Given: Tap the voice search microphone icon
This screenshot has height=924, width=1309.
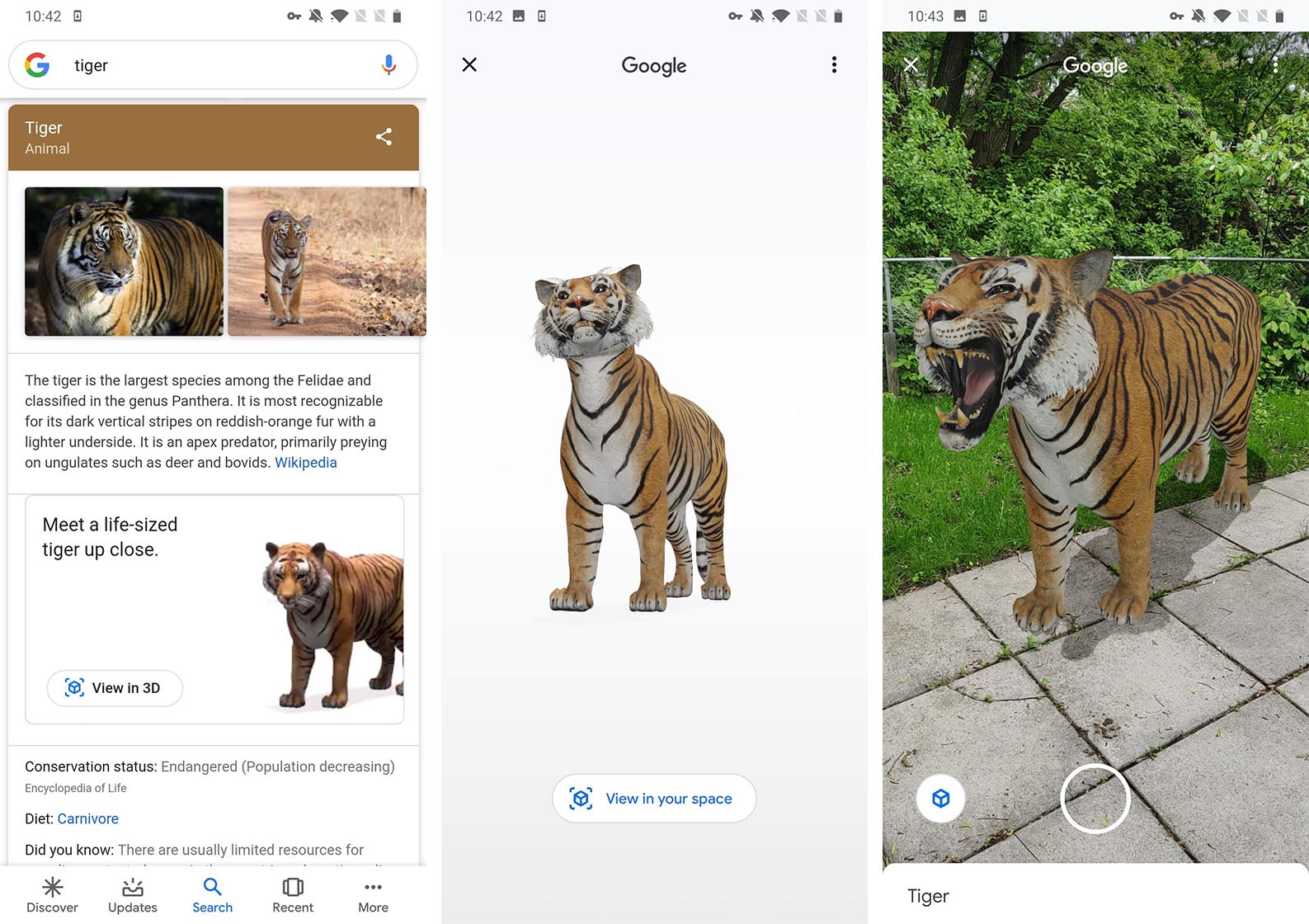Looking at the screenshot, I should pyautogui.click(x=388, y=65).
